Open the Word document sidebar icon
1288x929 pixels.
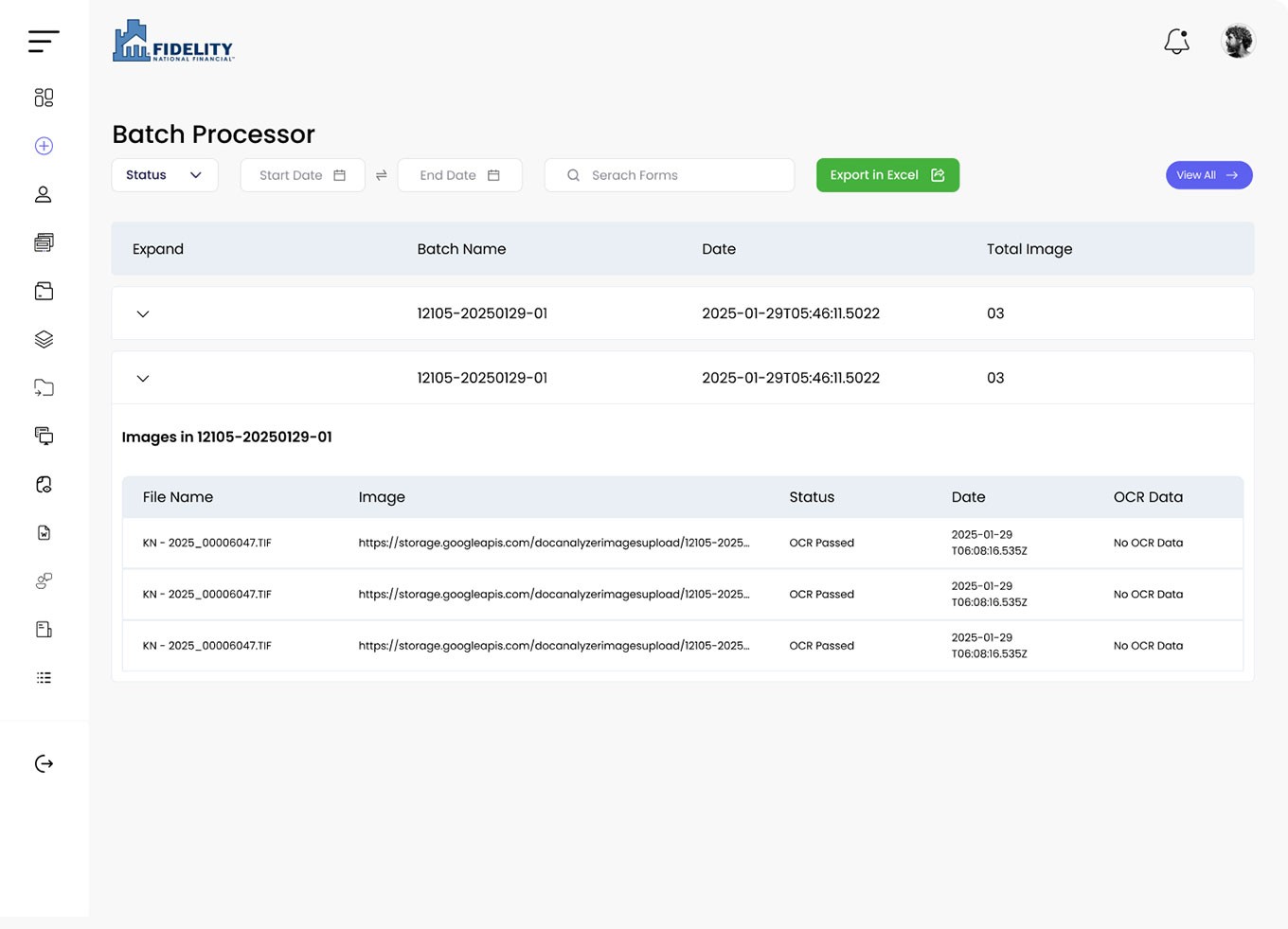44,532
